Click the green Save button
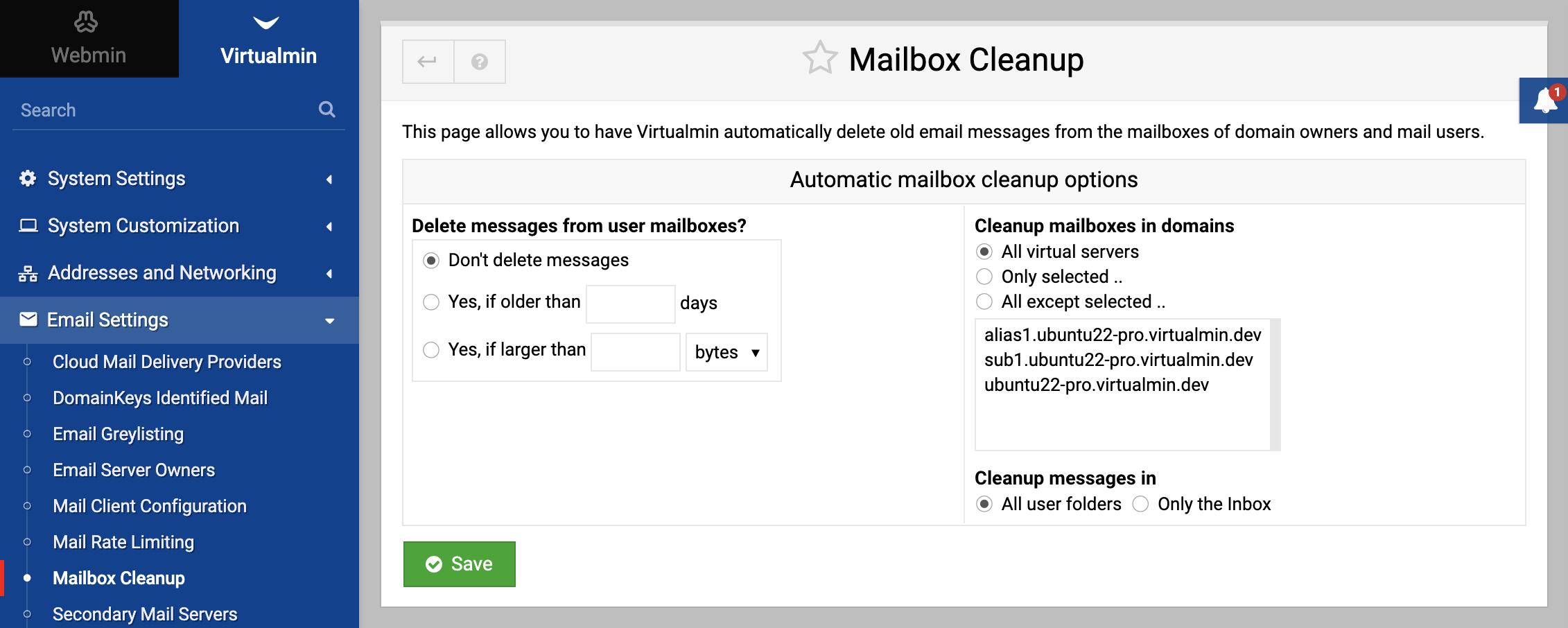 460,564
